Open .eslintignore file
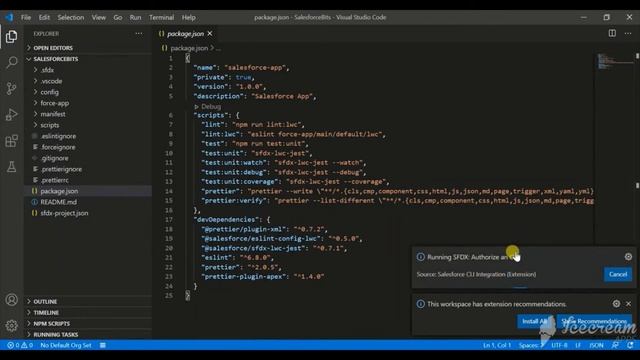 click(58, 136)
